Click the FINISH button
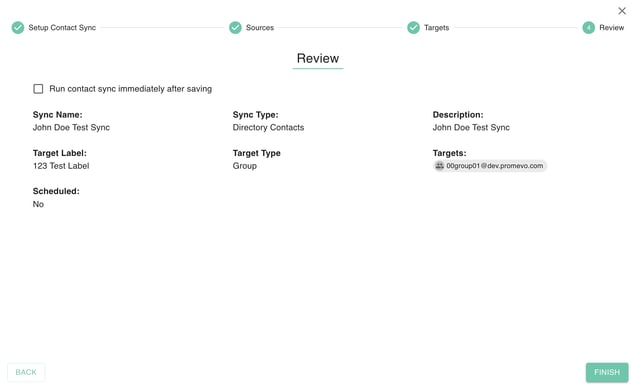The image size is (635, 384). point(607,372)
